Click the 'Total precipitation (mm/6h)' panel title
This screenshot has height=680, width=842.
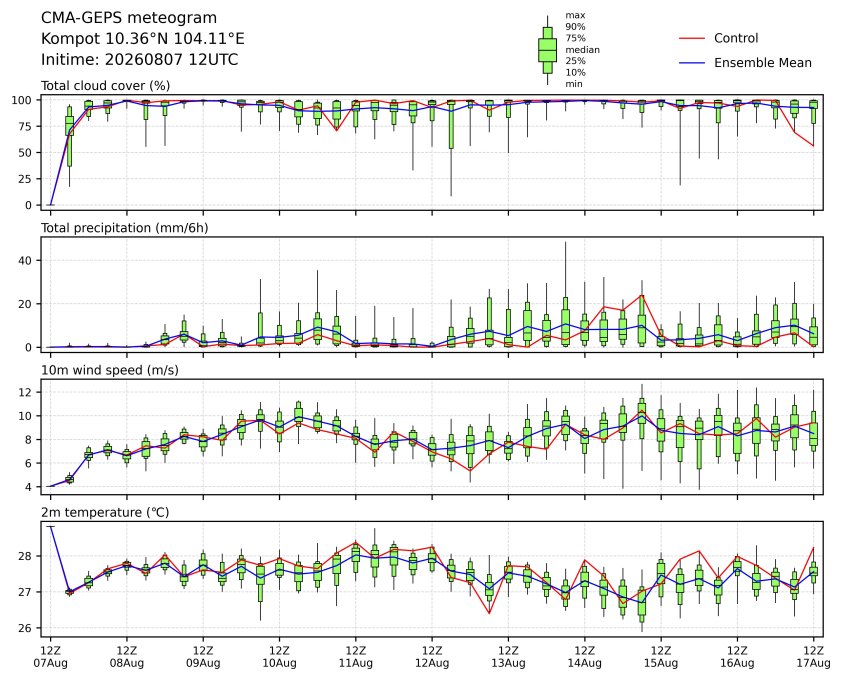125,228
